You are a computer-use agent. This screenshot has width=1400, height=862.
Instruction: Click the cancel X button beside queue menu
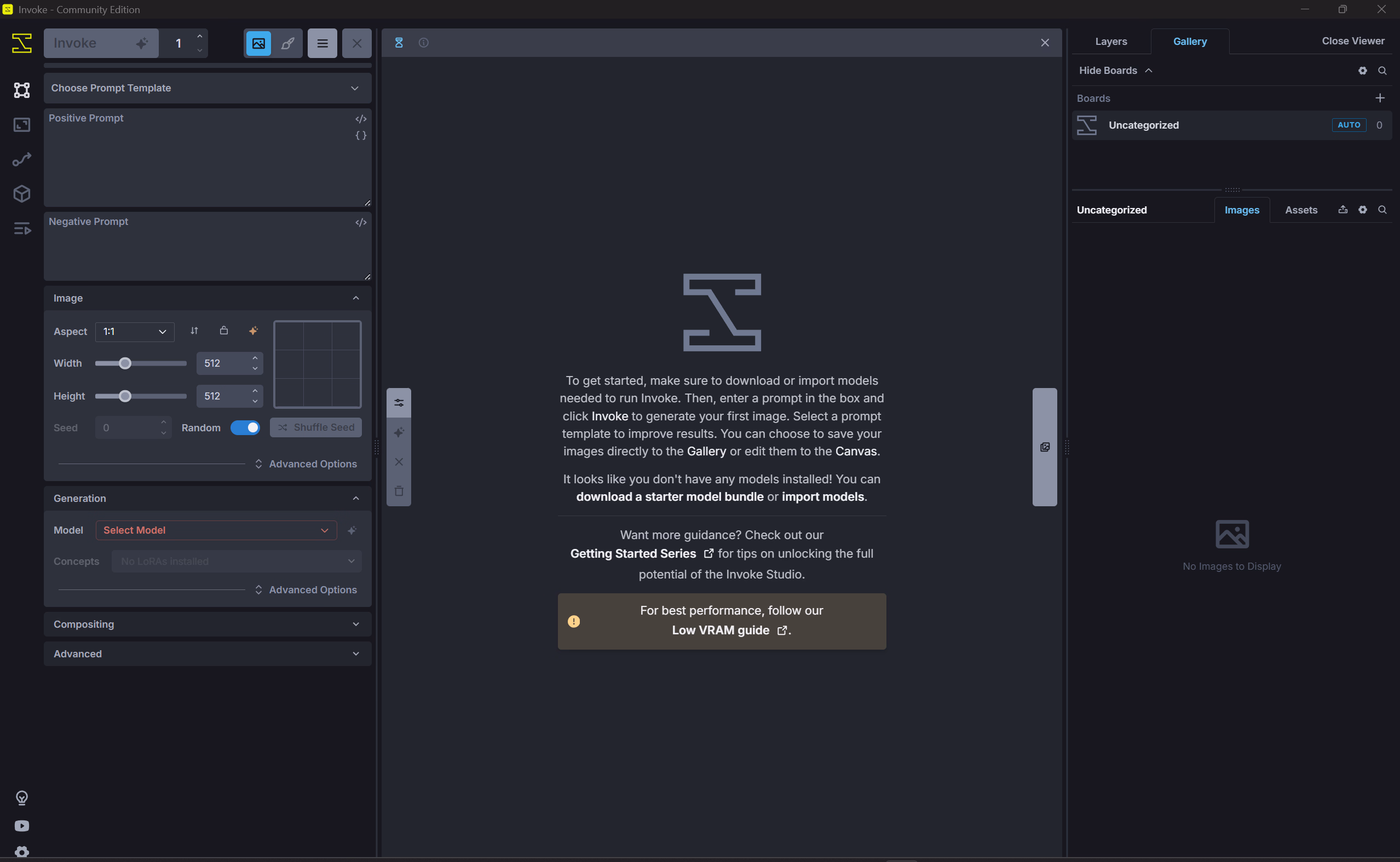point(357,43)
